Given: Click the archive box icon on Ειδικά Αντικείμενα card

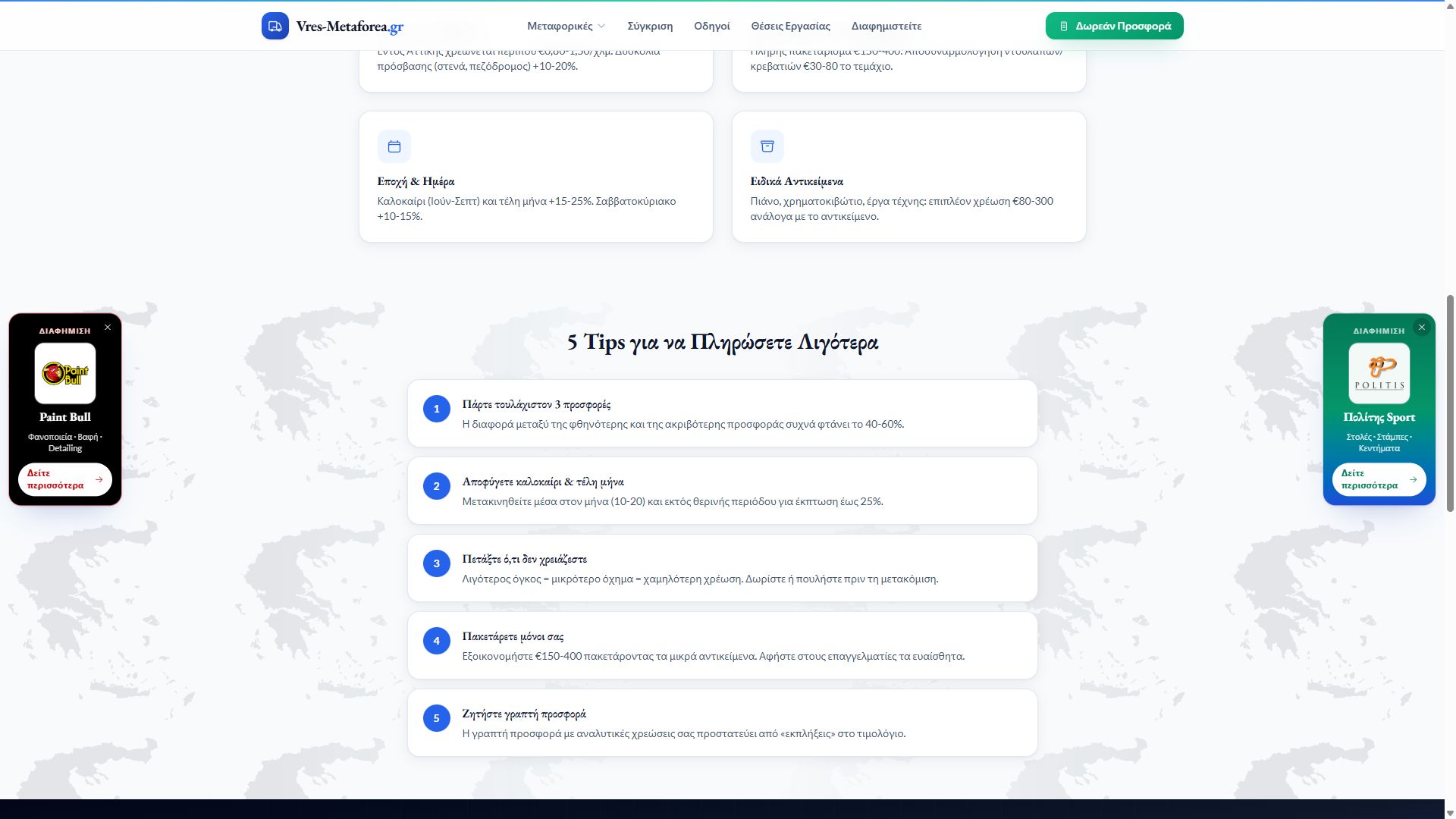Looking at the screenshot, I should click(767, 146).
